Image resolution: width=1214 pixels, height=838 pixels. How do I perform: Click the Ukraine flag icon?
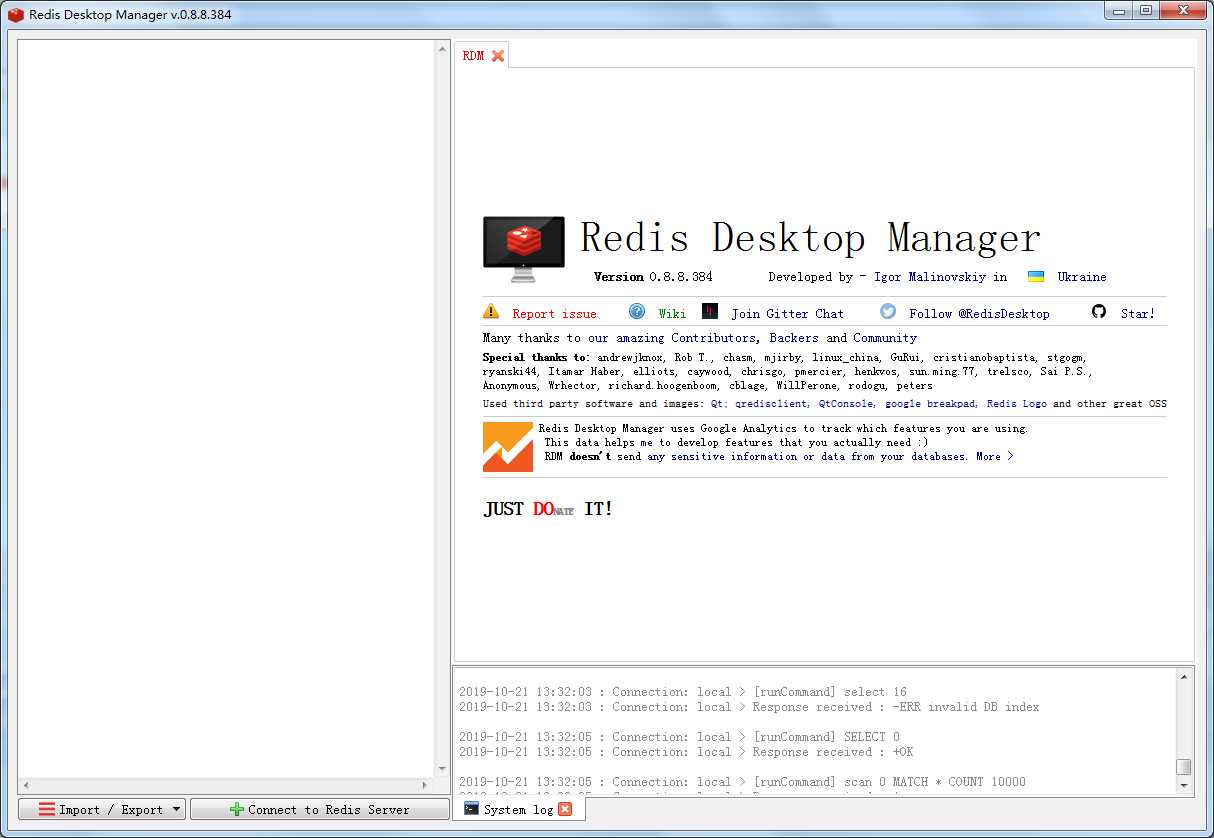[1036, 277]
